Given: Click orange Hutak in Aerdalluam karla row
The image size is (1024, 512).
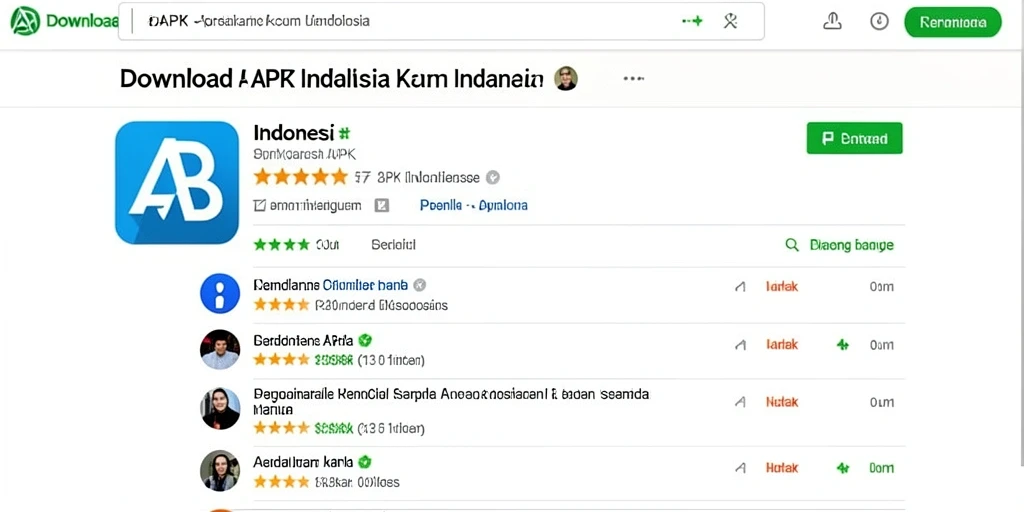Looking at the screenshot, I should pos(782,468).
